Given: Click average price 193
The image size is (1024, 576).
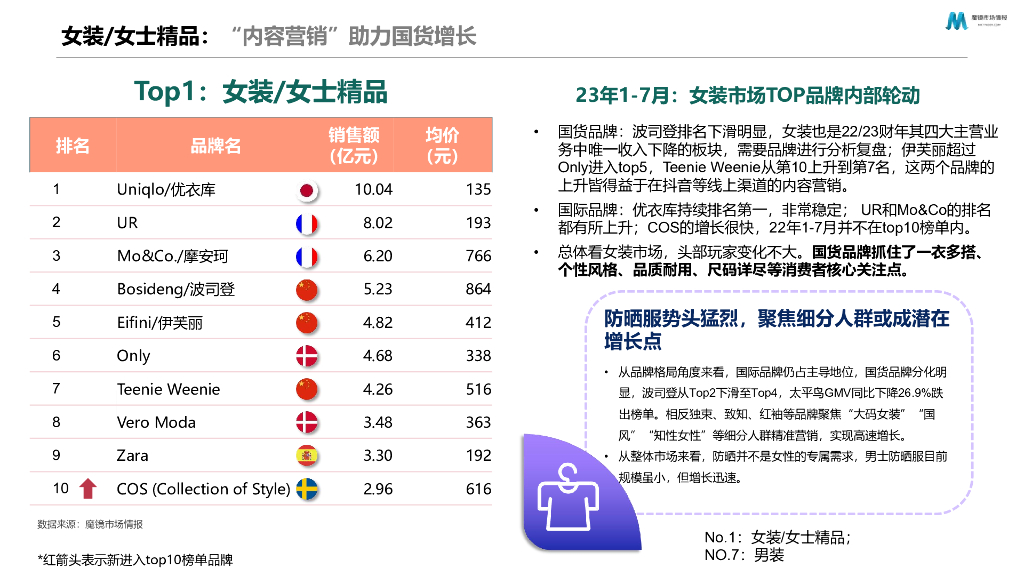Looking at the screenshot, I should [x=479, y=223].
